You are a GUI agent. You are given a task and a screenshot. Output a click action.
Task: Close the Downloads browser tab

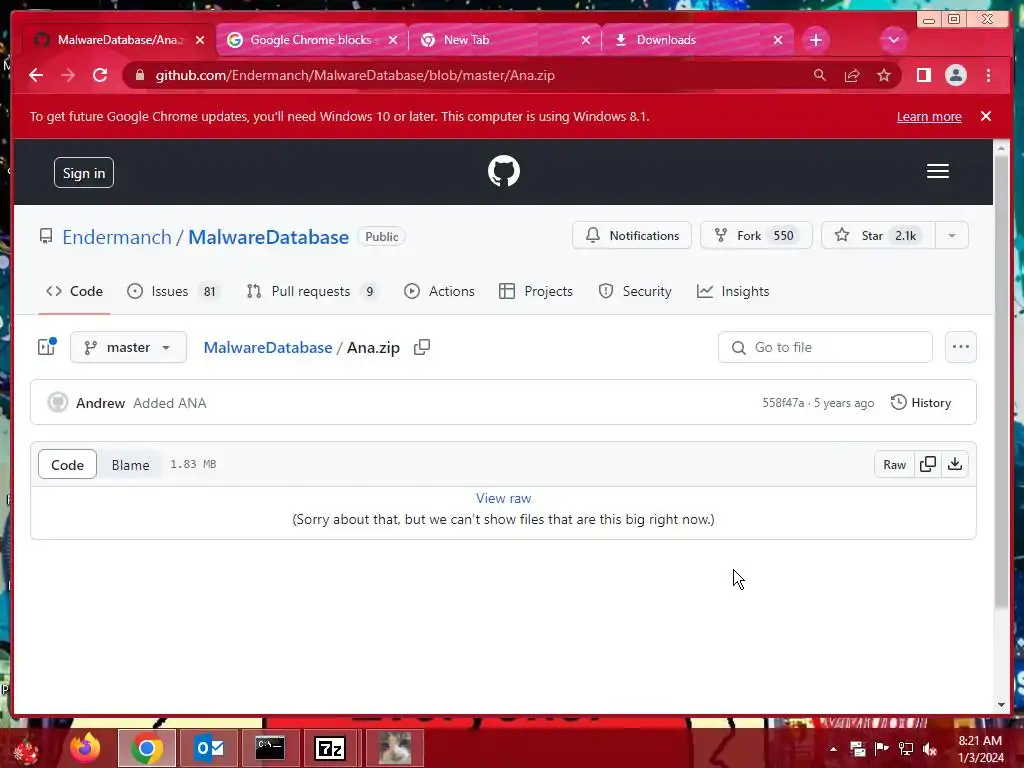click(x=777, y=40)
